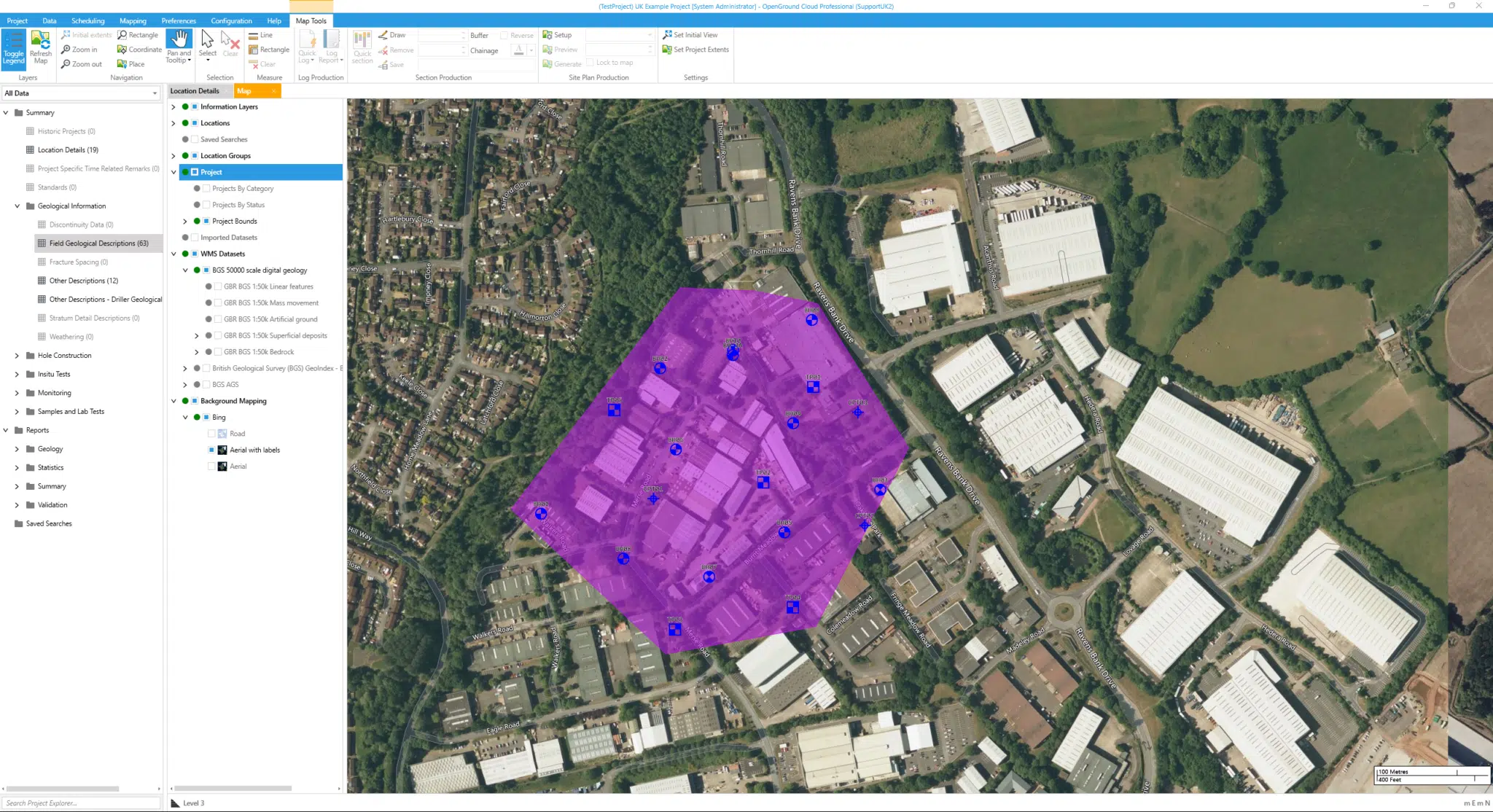Open the Scheduling menu
Image resolution: width=1493 pixels, height=812 pixels.
point(87,21)
